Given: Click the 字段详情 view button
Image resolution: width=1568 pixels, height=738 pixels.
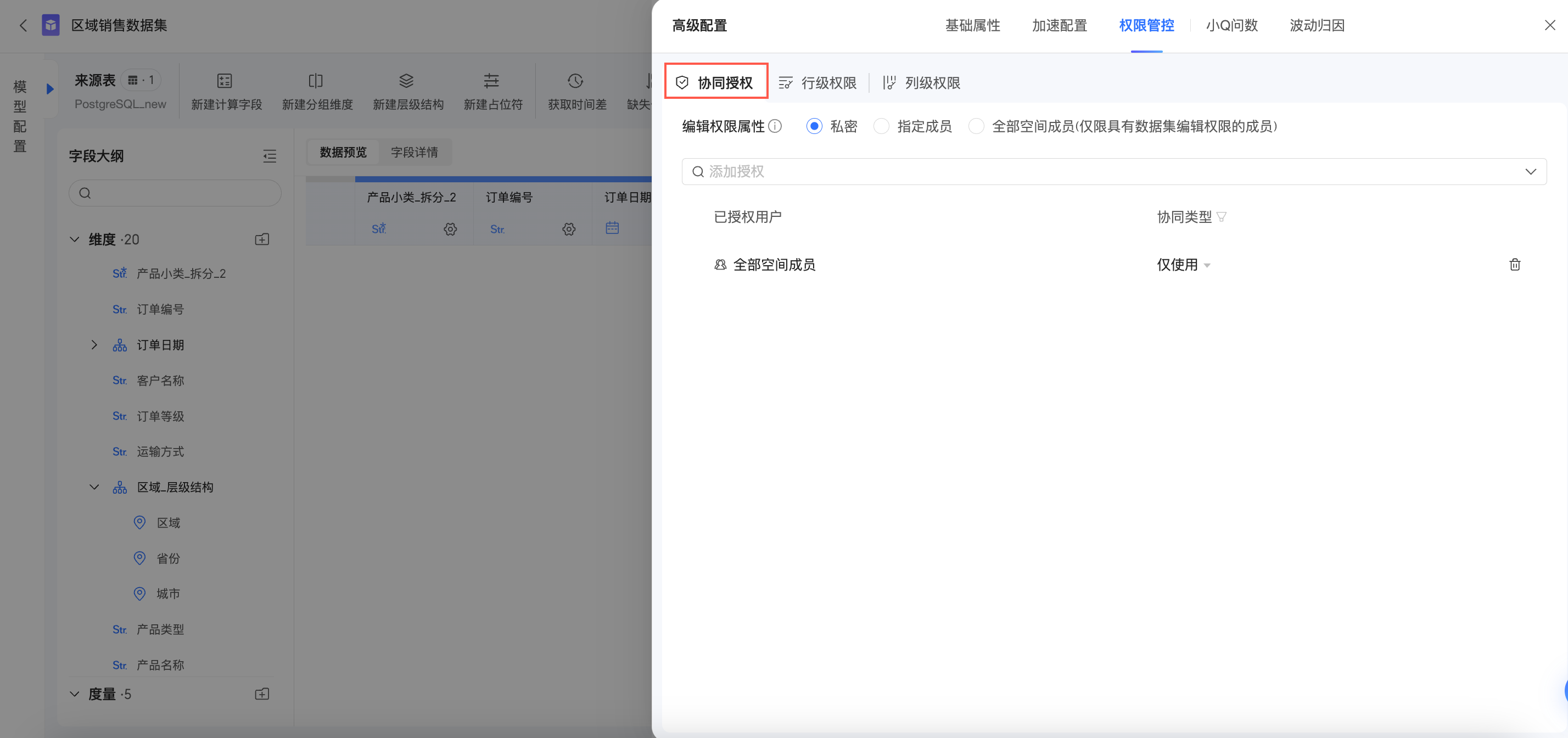Looking at the screenshot, I should click(x=414, y=152).
